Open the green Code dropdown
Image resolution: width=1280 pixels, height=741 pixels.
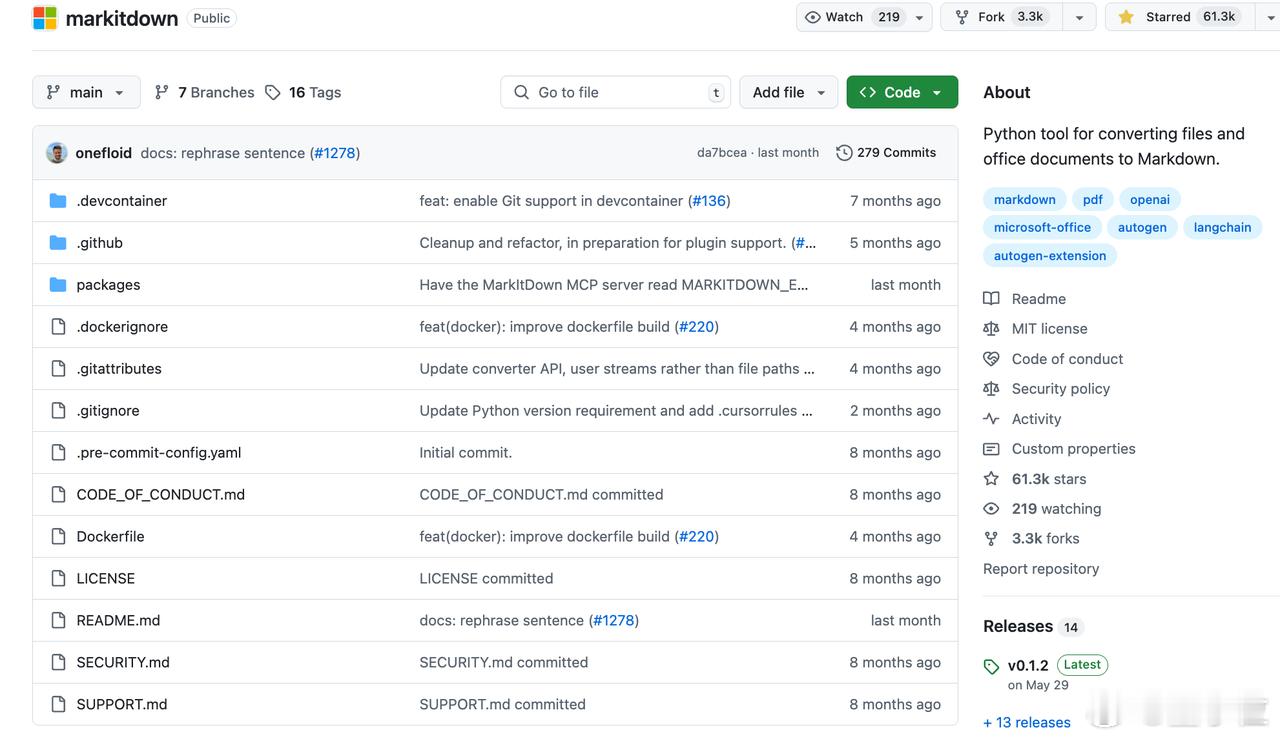(902, 92)
